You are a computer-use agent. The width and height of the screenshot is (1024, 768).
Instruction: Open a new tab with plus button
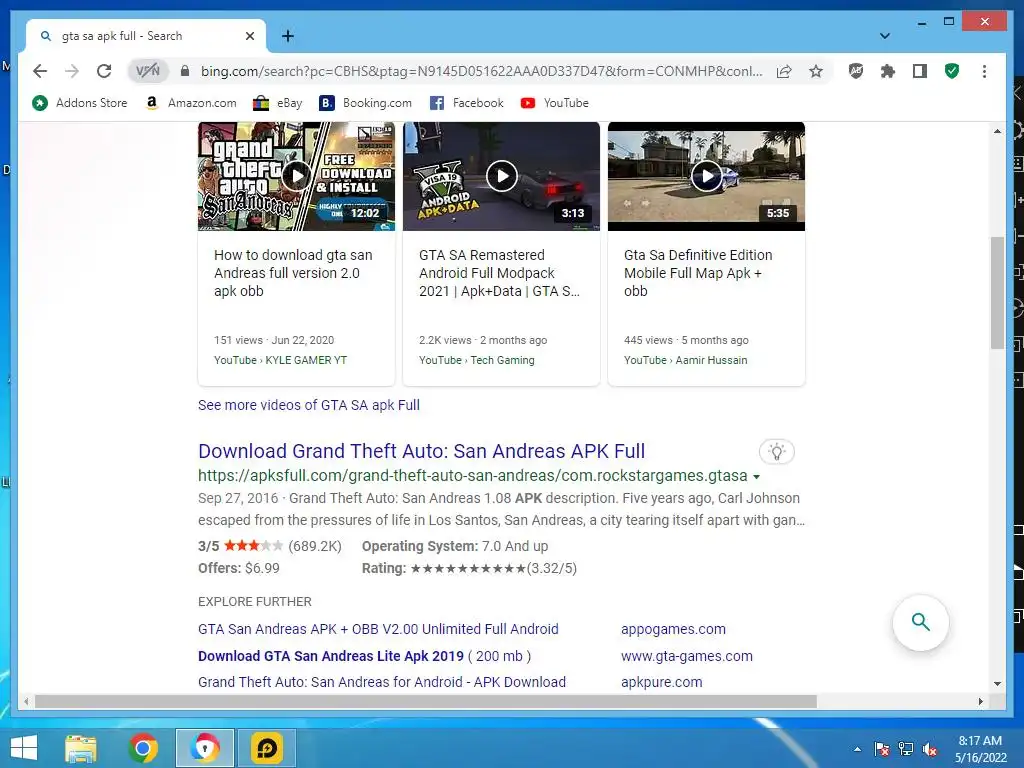click(287, 36)
